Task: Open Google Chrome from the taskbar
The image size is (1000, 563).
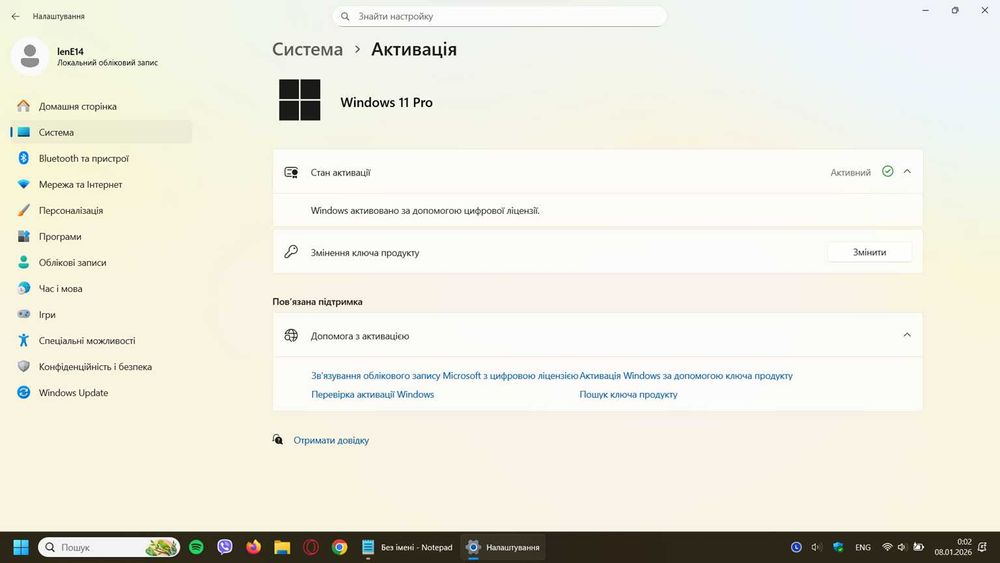Action: click(339, 547)
